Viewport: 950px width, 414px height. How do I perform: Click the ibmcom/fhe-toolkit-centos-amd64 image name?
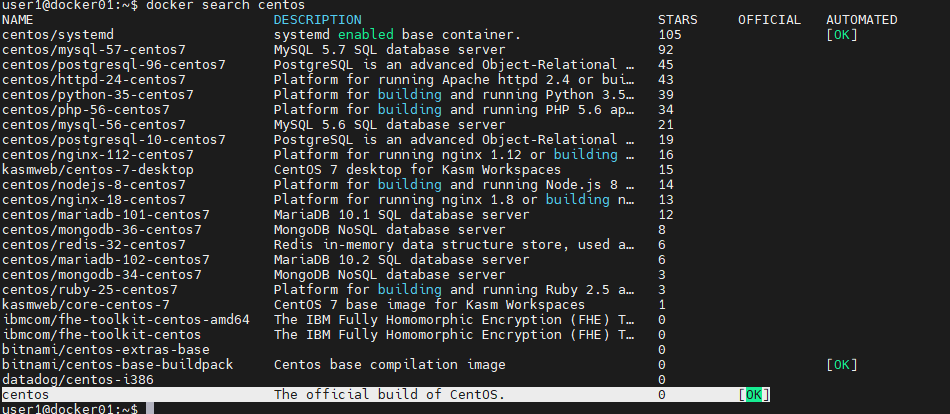pyautogui.click(x=126, y=320)
